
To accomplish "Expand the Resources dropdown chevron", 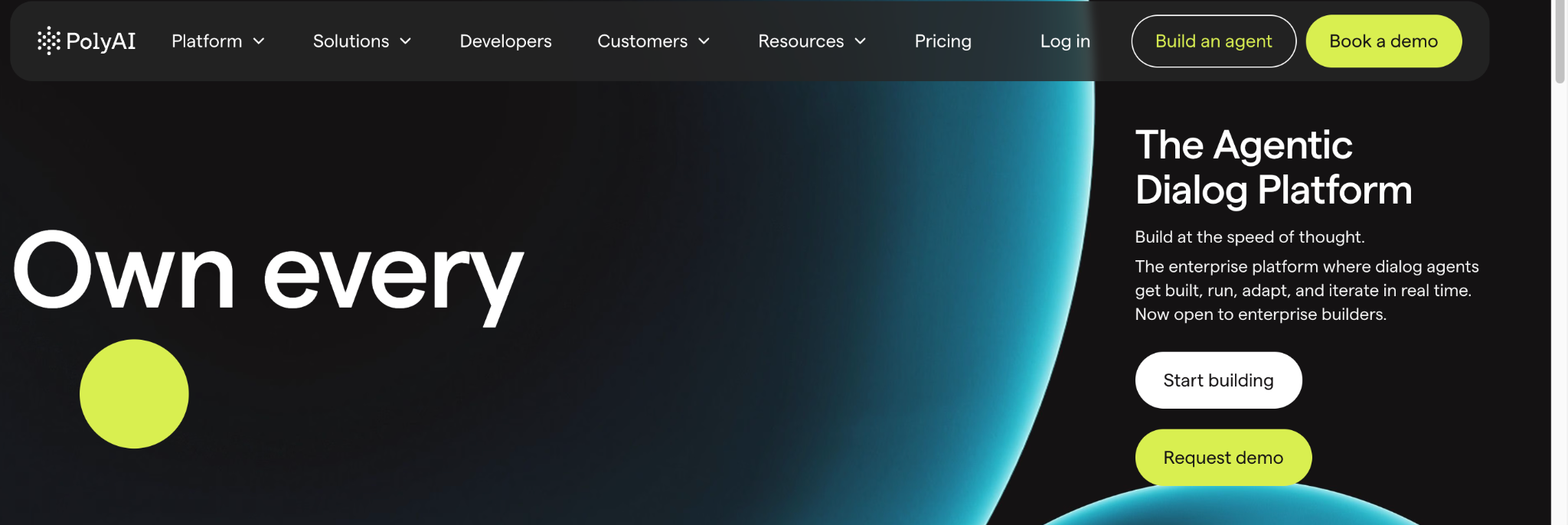I will point(861,41).
